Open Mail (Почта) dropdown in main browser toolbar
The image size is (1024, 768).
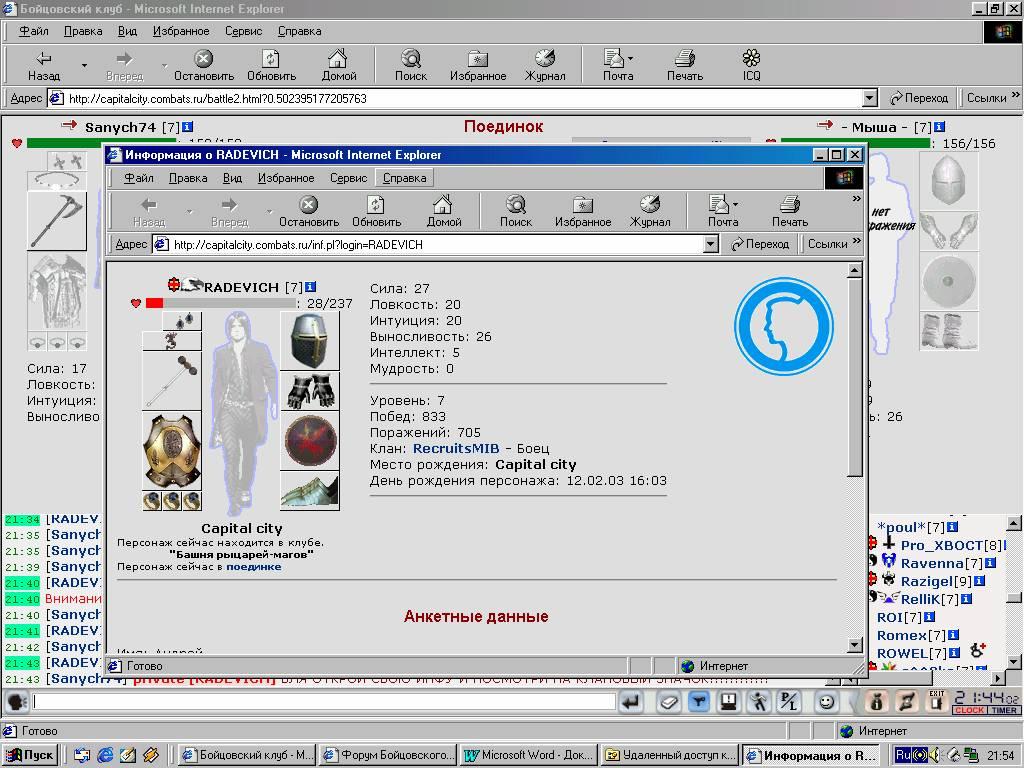(630, 58)
